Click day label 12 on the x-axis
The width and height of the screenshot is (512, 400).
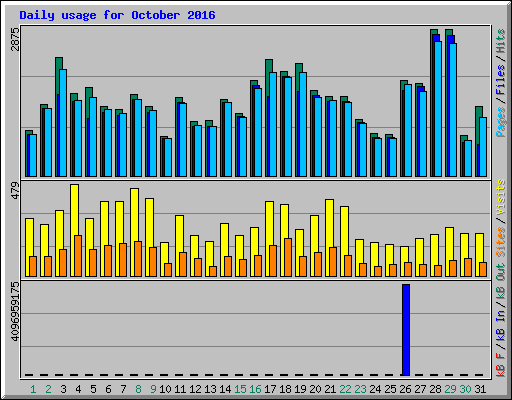point(195,389)
